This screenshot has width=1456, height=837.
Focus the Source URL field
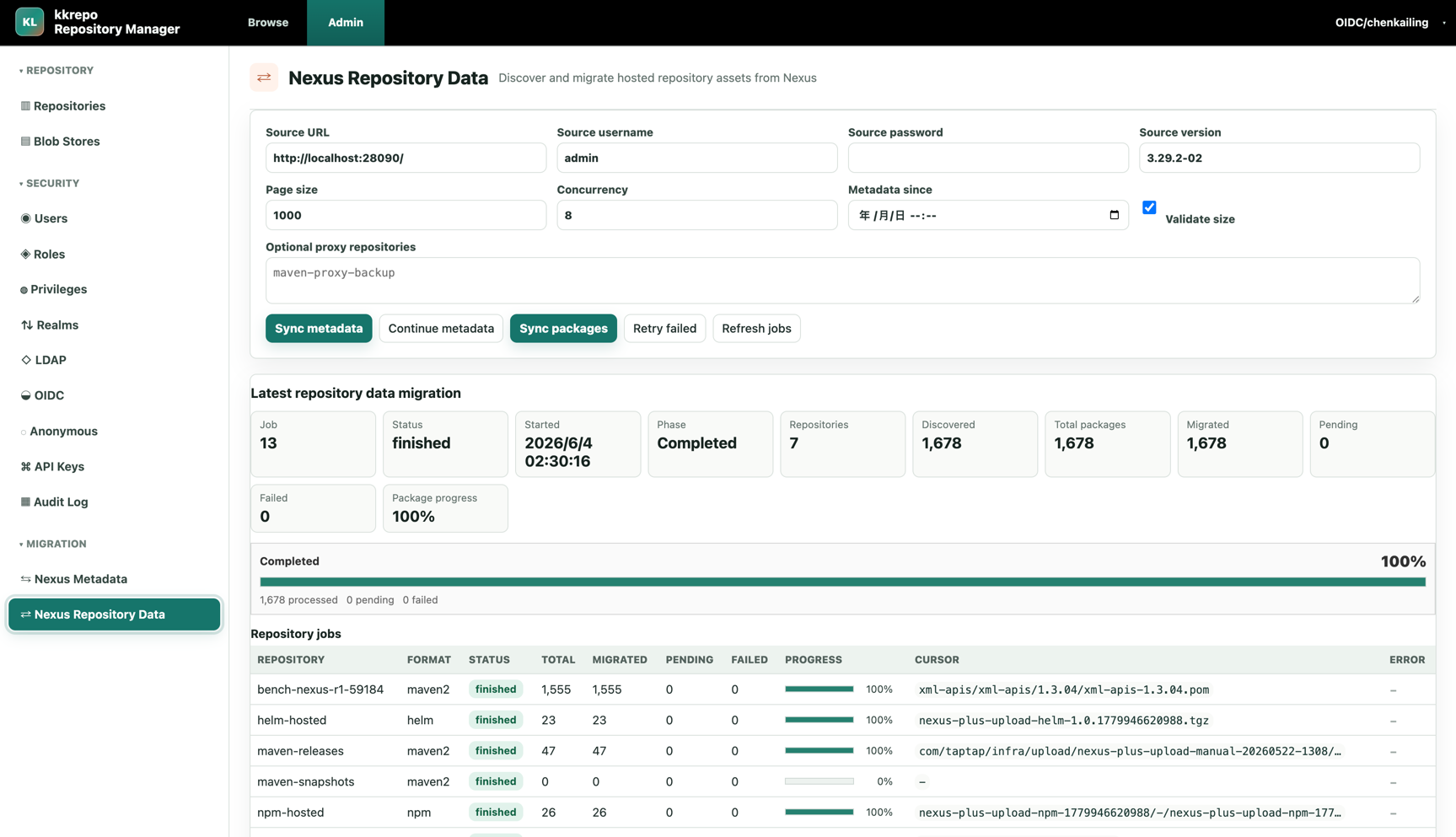406,158
